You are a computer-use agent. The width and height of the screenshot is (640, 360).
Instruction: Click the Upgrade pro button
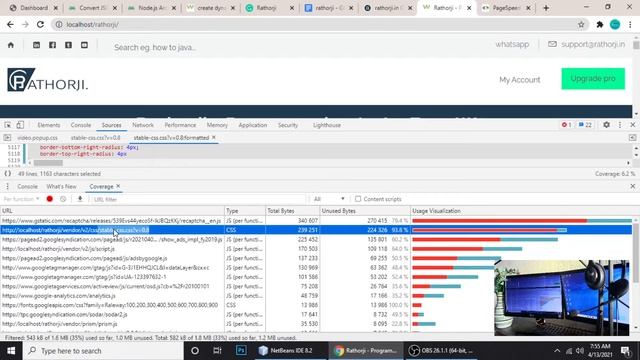tap(593, 78)
